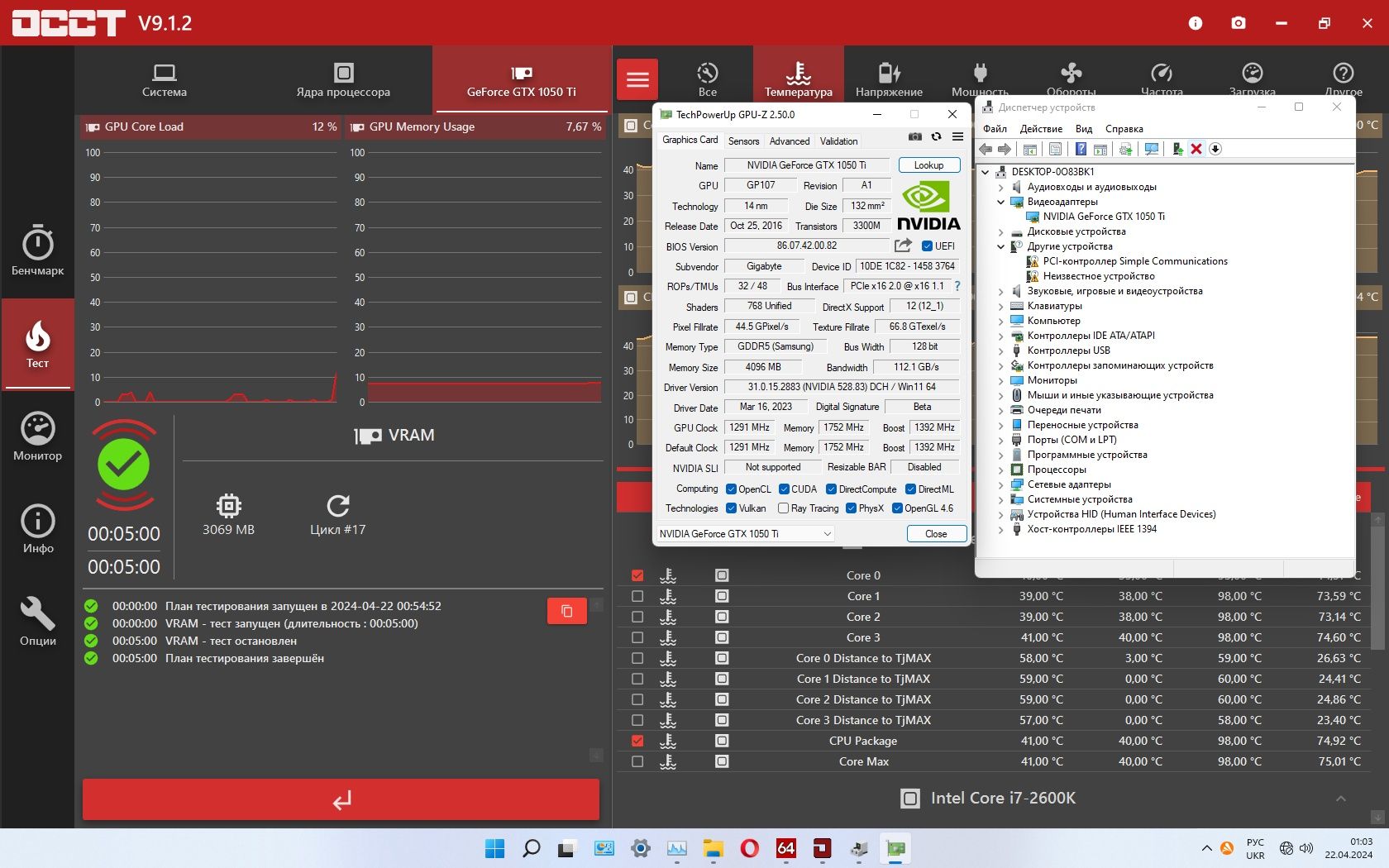Toggle the UEFI checkbox in GPU-Z
Viewport: 1389px width, 868px height.
(927, 246)
